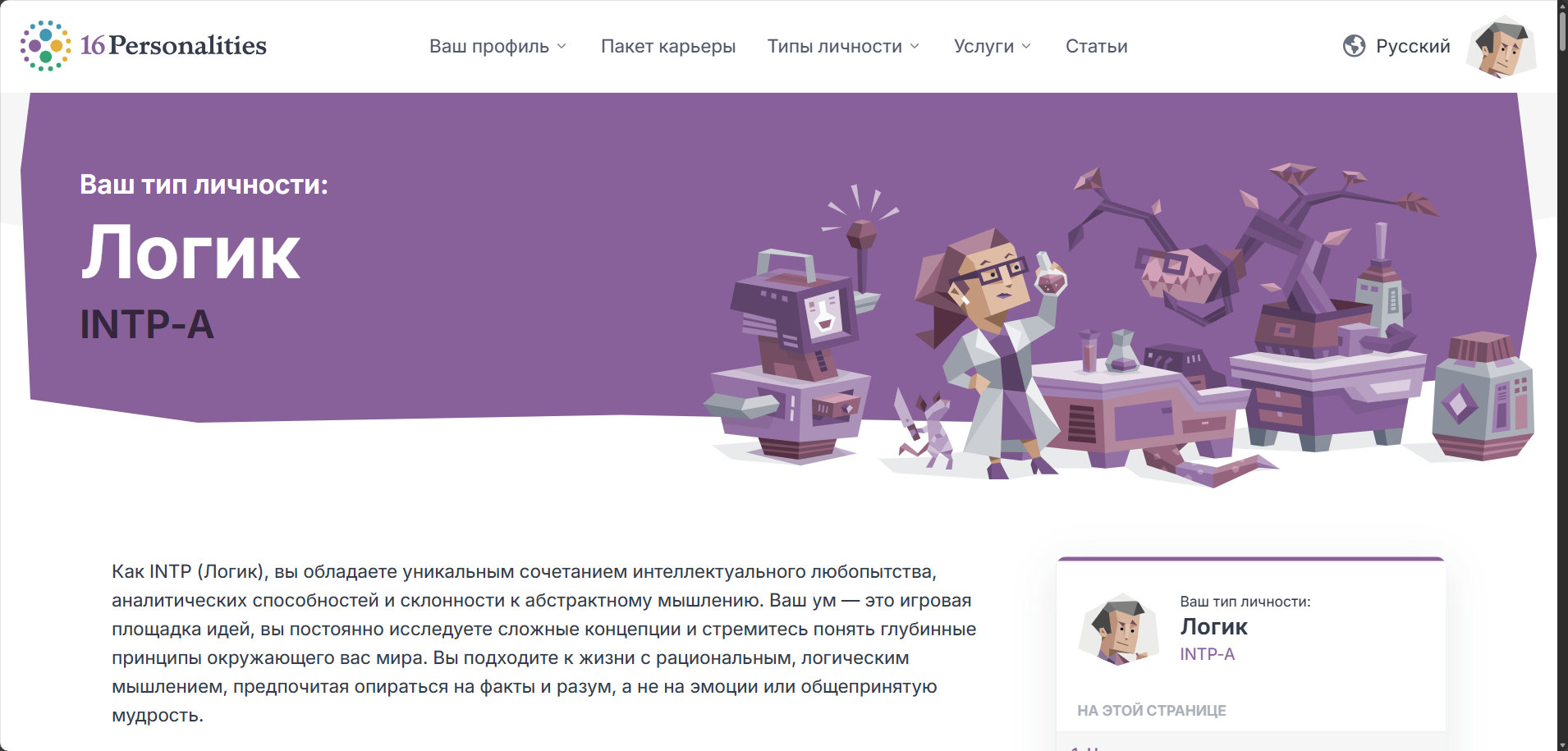1568x751 pixels.
Task: Click the globe language icon
Action: 1354,46
